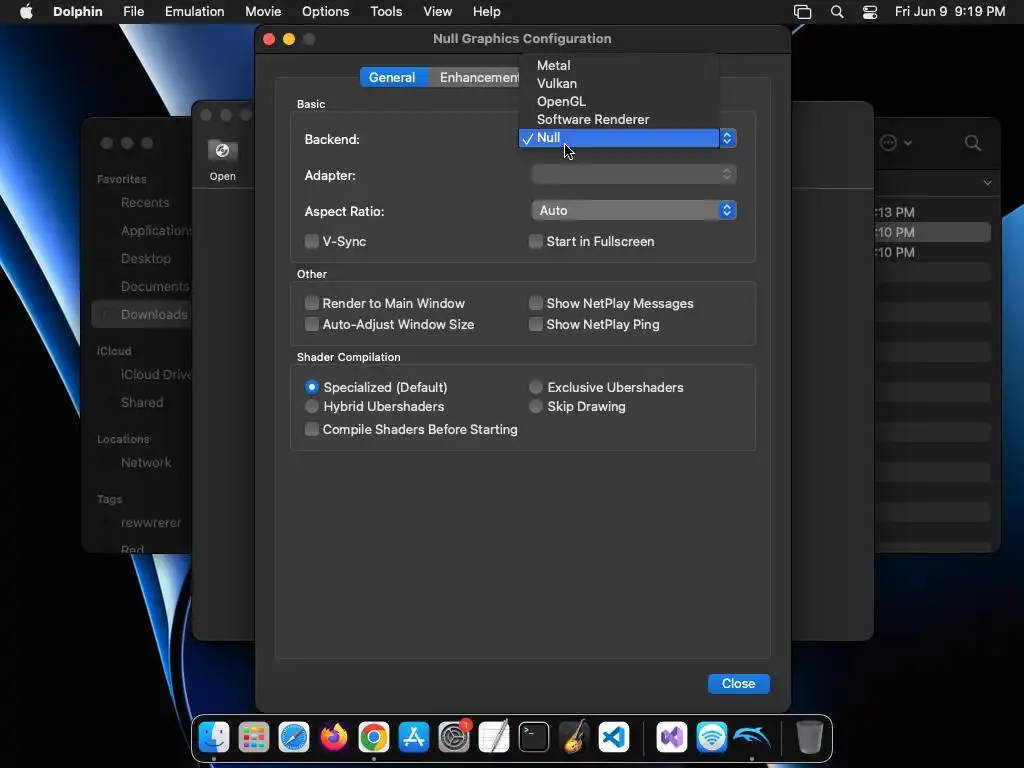Screen dimensions: 1024x768
Task: Open the View menu
Action: click(x=438, y=12)
